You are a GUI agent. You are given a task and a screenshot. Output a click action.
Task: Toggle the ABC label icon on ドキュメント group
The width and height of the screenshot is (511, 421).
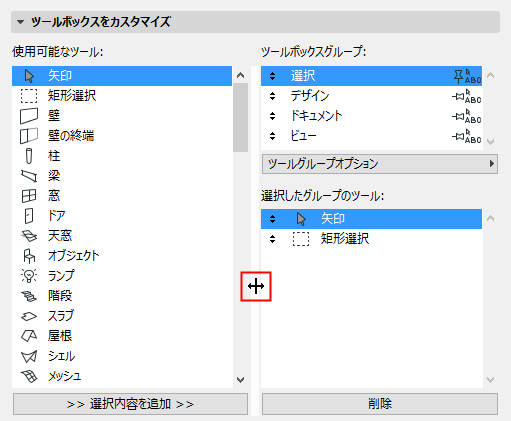coord(473,116)
